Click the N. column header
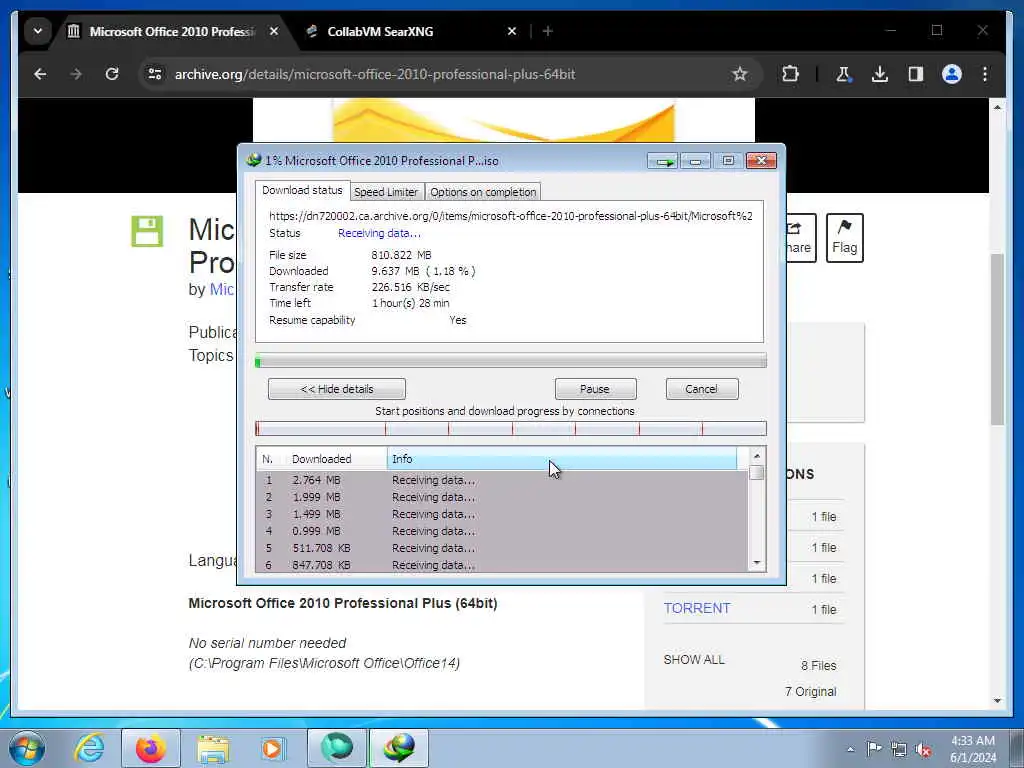This screenshot has height=768, width=1024. 270,459
